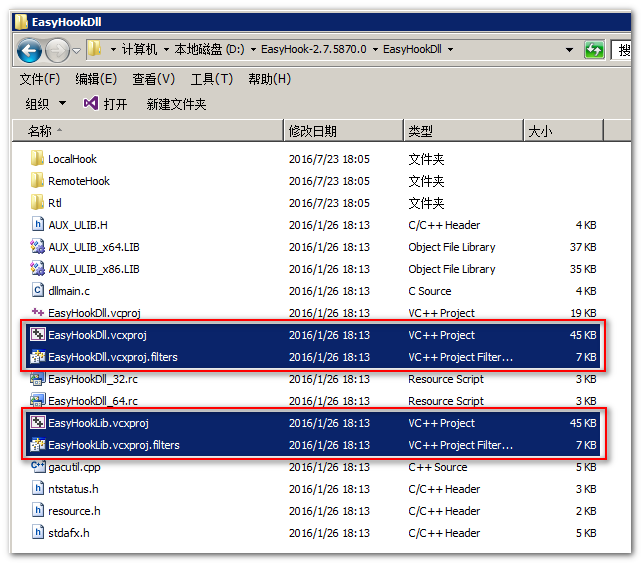
Task: Select the file name EasyHookDll.vcproj
Action: tap(94, 313)
